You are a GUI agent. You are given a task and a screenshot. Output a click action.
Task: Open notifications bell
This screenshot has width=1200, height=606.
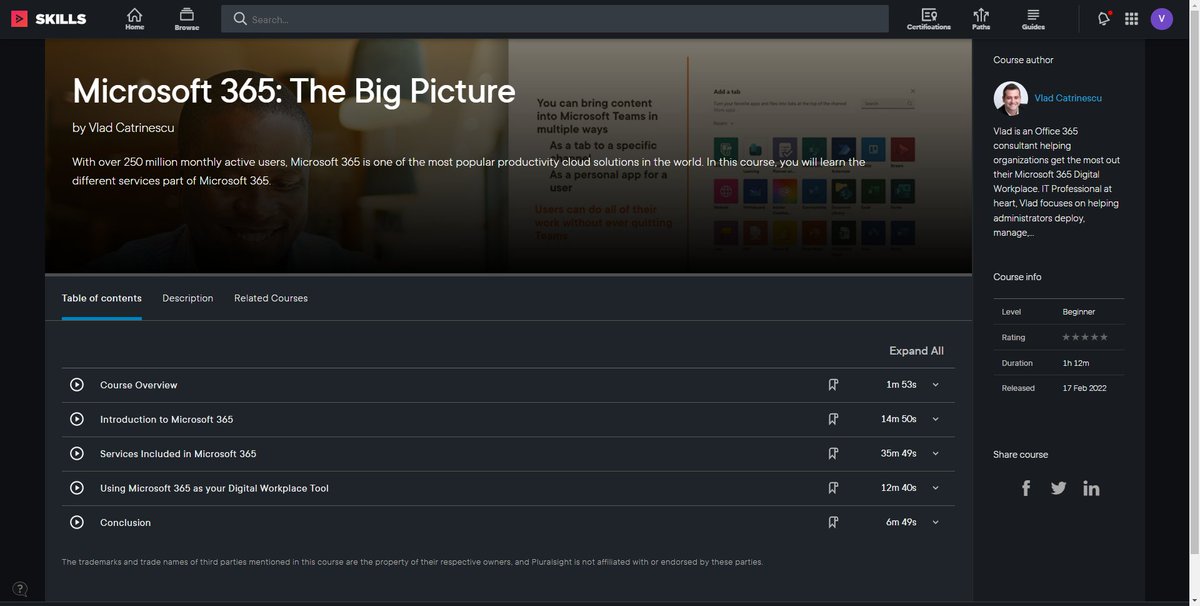click(x=1104, y=18)
